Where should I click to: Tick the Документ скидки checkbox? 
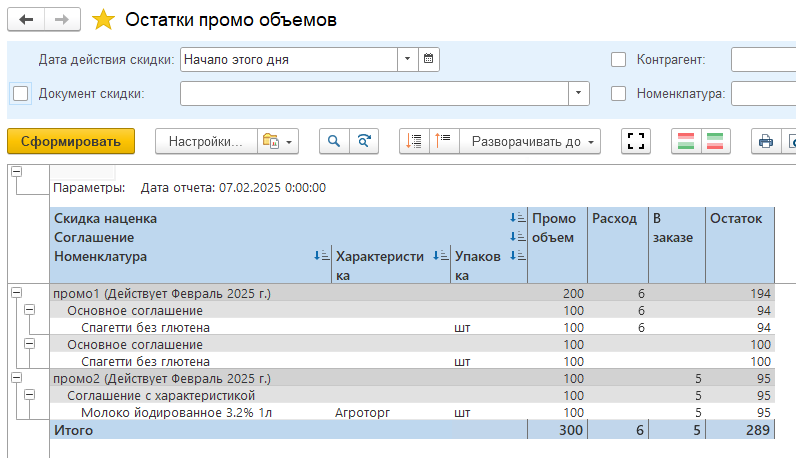(20, 93)
